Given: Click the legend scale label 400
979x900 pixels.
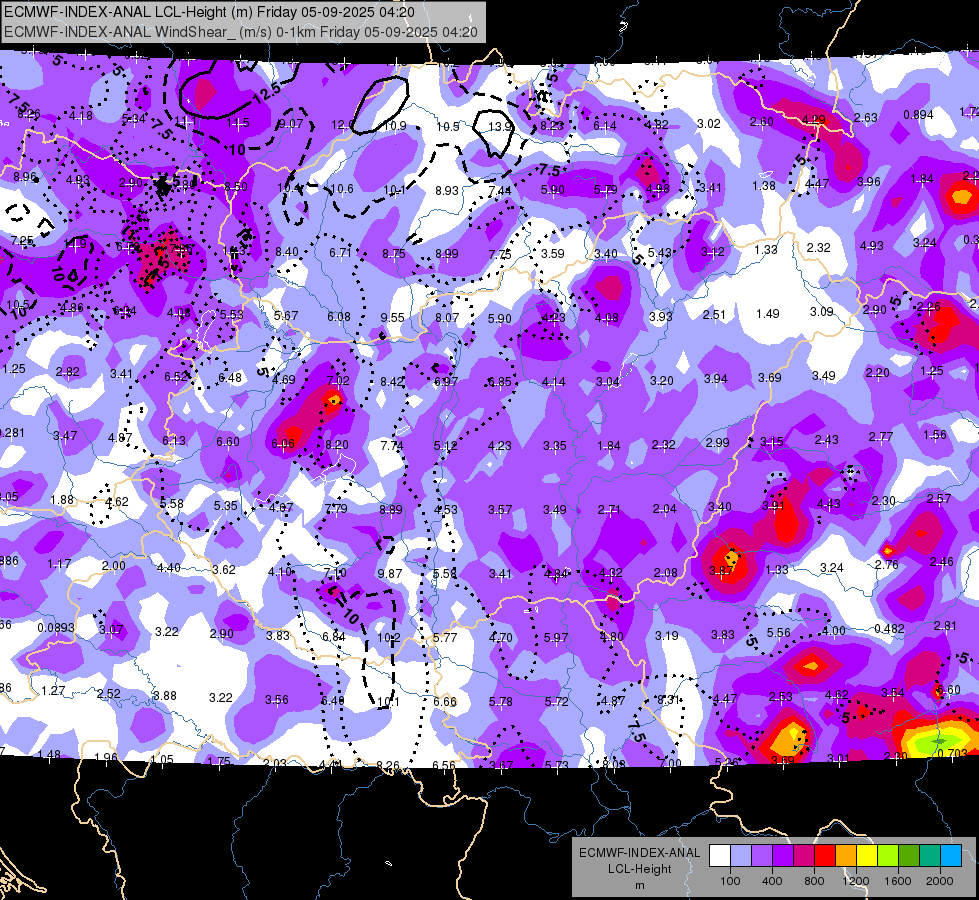Looking at the screenshot, I should click(x=772, y=881).
